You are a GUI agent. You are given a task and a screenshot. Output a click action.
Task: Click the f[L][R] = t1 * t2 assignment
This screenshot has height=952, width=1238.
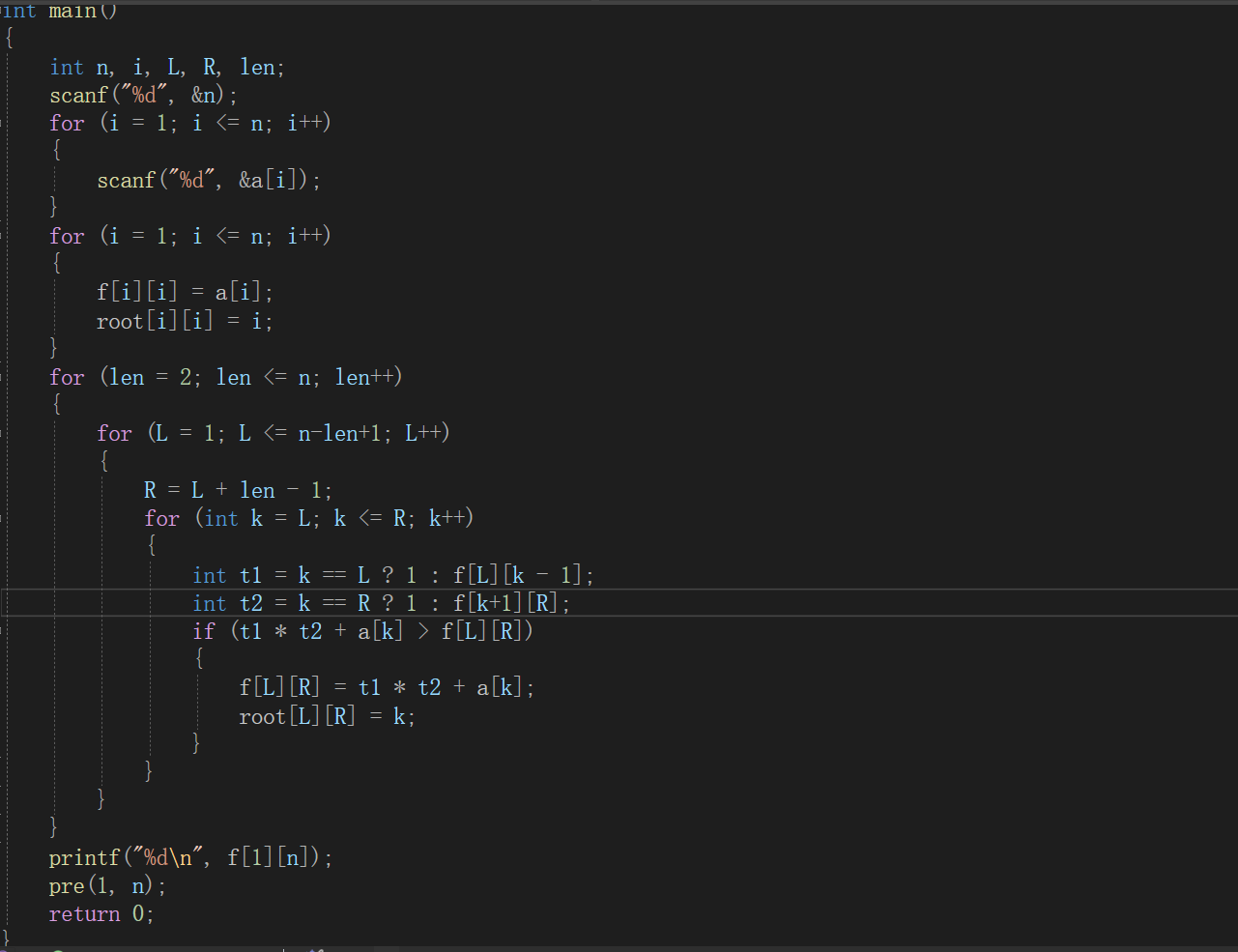coord(386,687)
